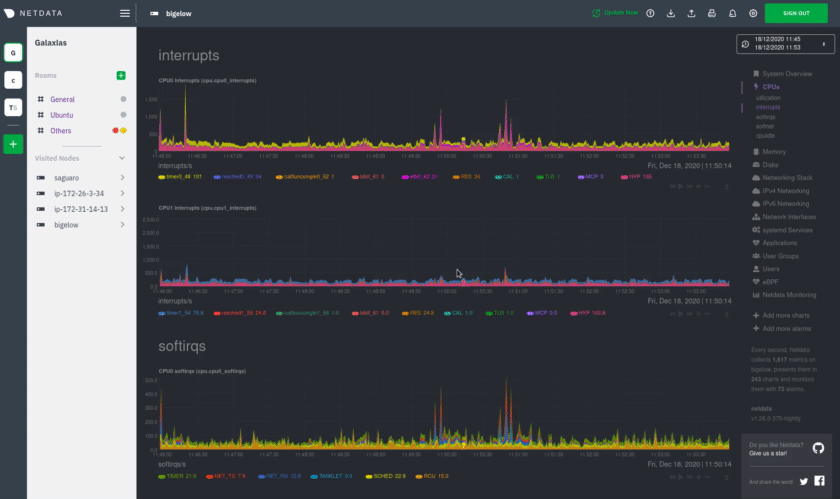Click the download/import snapshot icon

671,13
